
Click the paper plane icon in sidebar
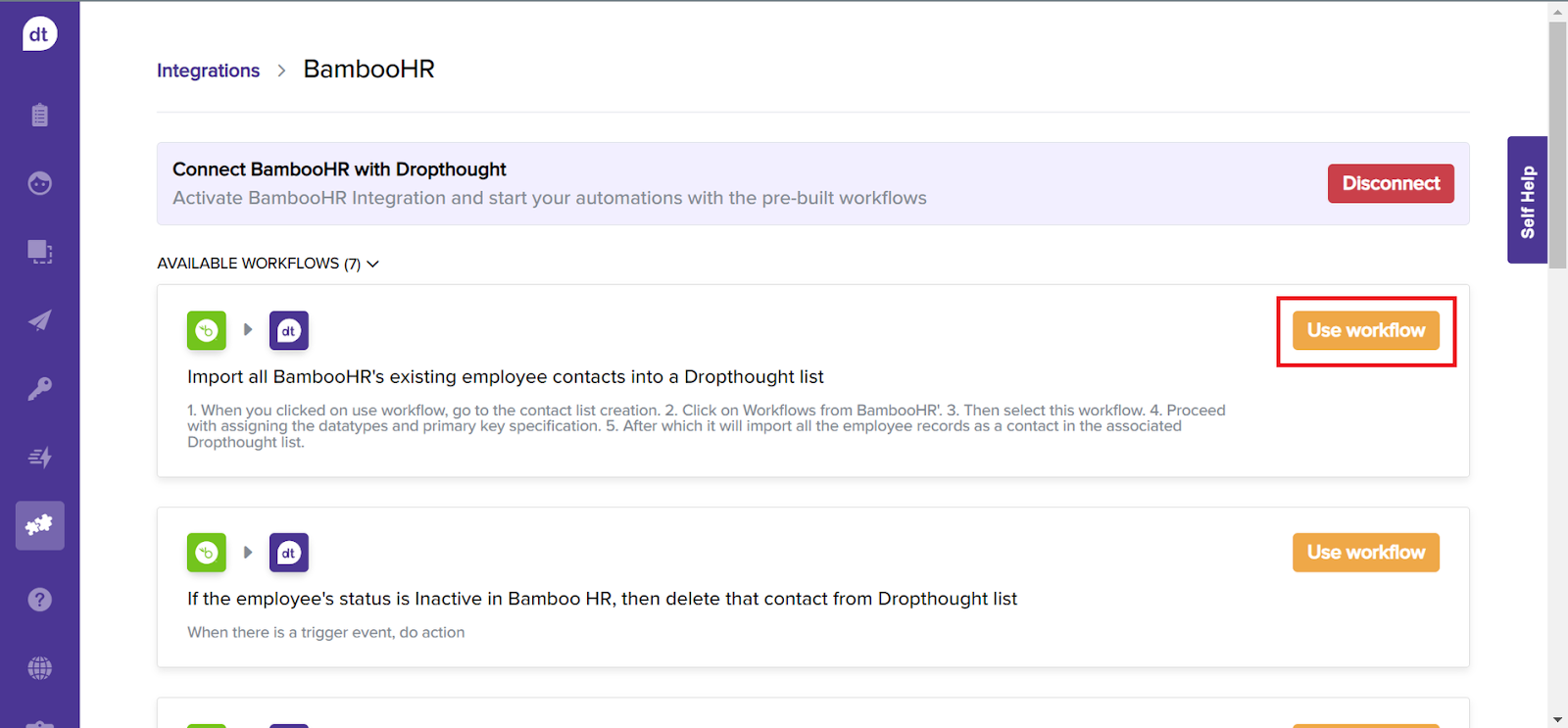(x=39, y=320)
